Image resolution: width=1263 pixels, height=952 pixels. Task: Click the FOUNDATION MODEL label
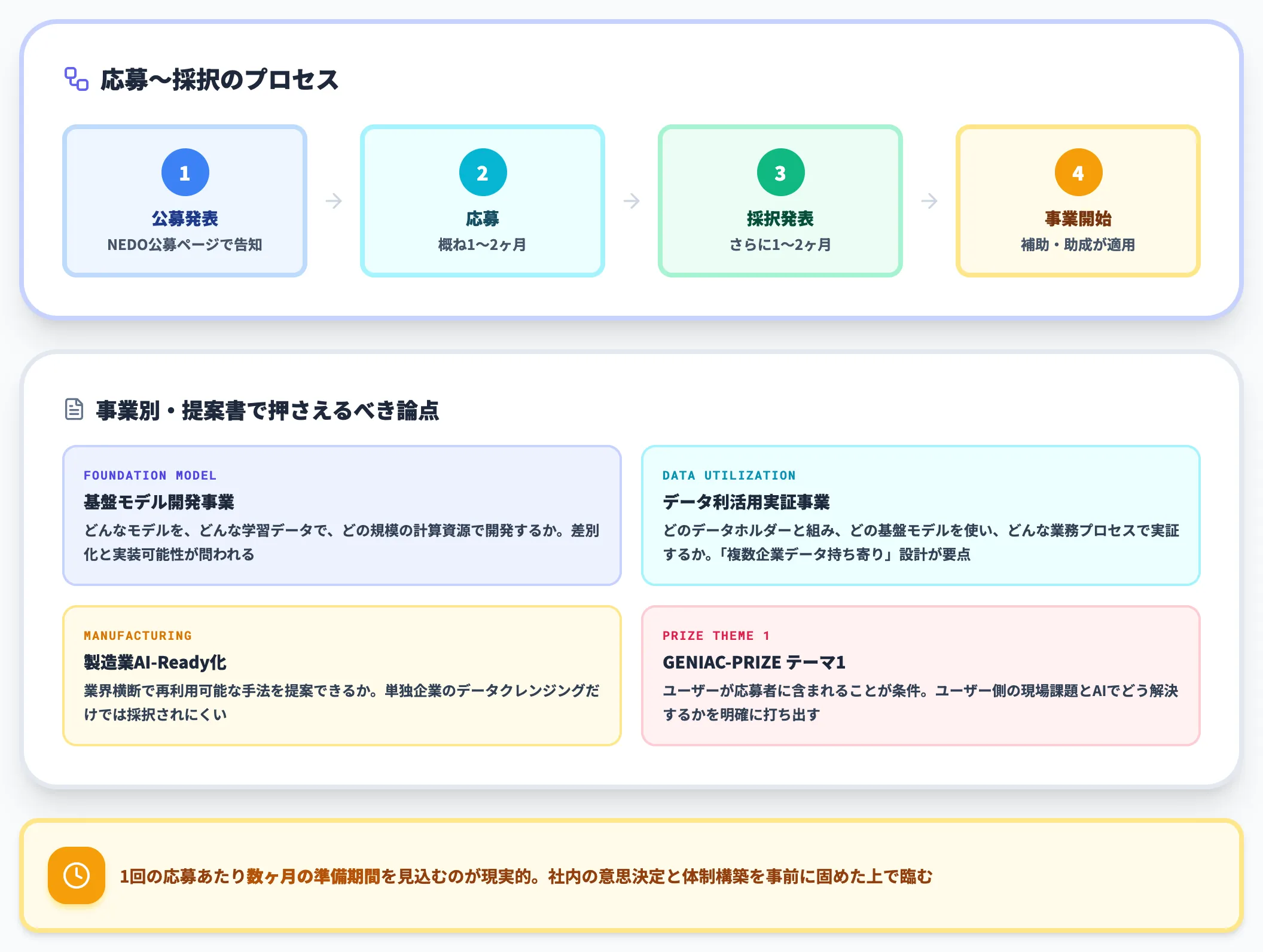pyautogui.click(x=150, y=475)
